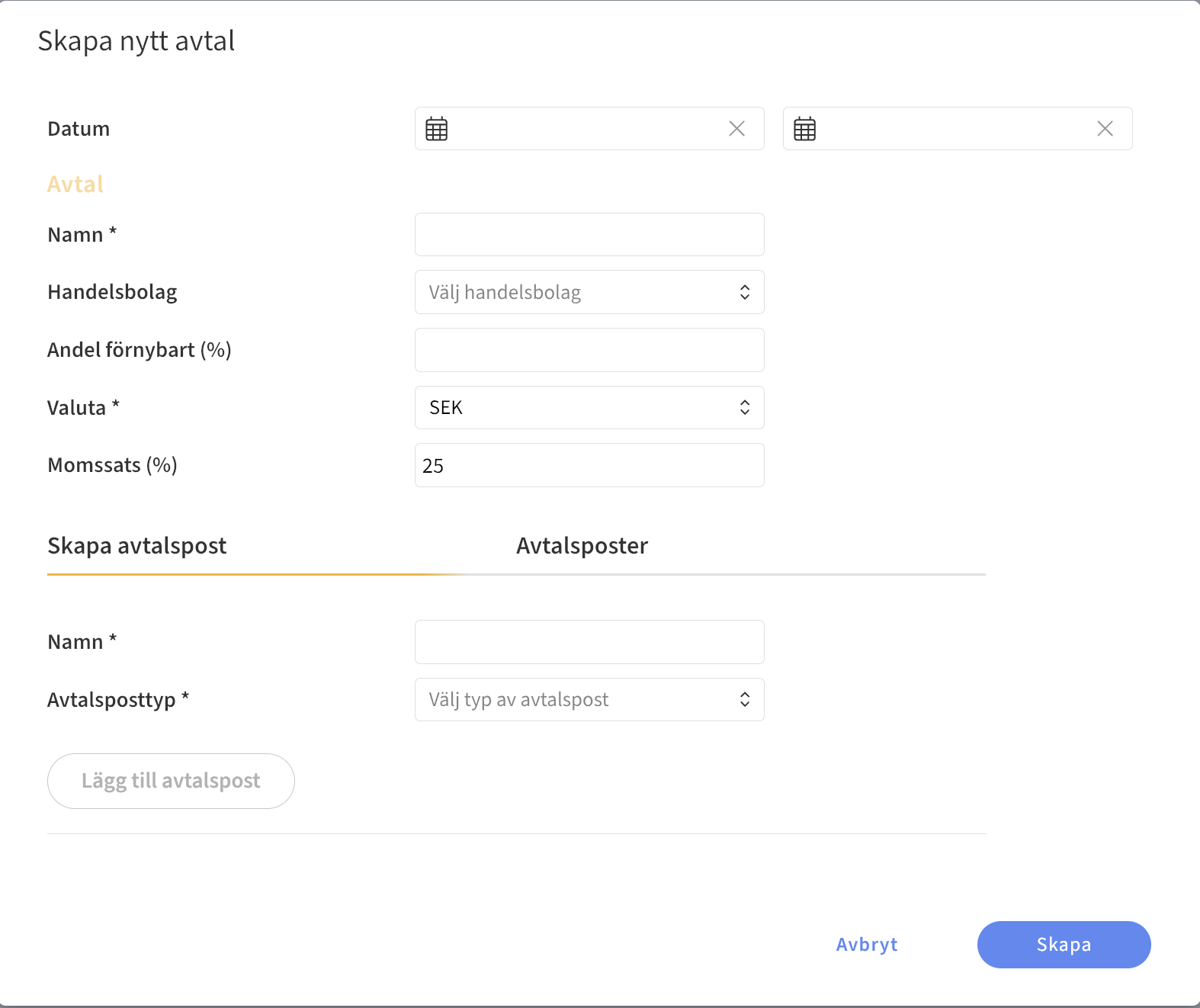This screenshot has width=1200, height=1008.
Task: Click the Lägg till avtalspost button
Action: (171, 781)
